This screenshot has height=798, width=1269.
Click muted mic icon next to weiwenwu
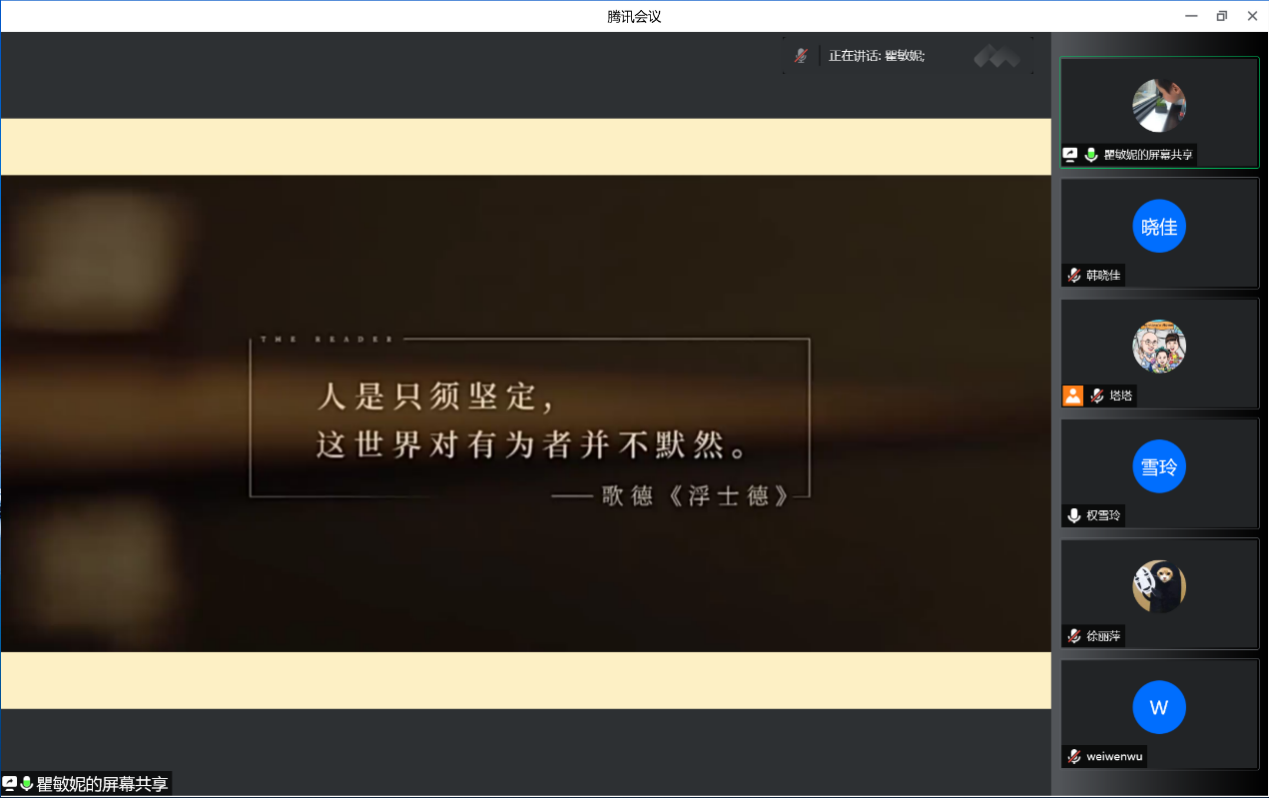point(1074,756)
